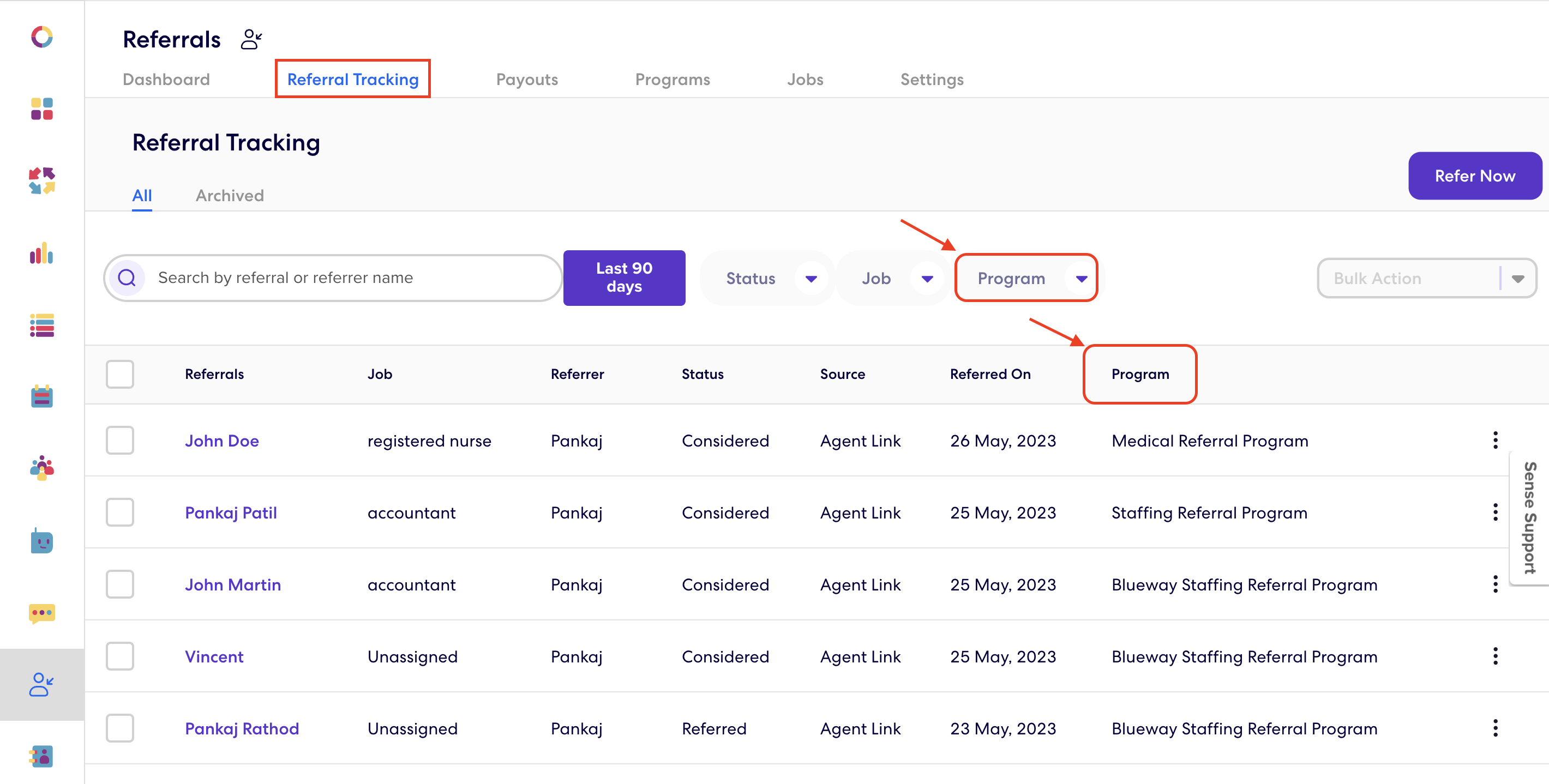Open row options for Vincent
1549x784 pixels.
1496,656
